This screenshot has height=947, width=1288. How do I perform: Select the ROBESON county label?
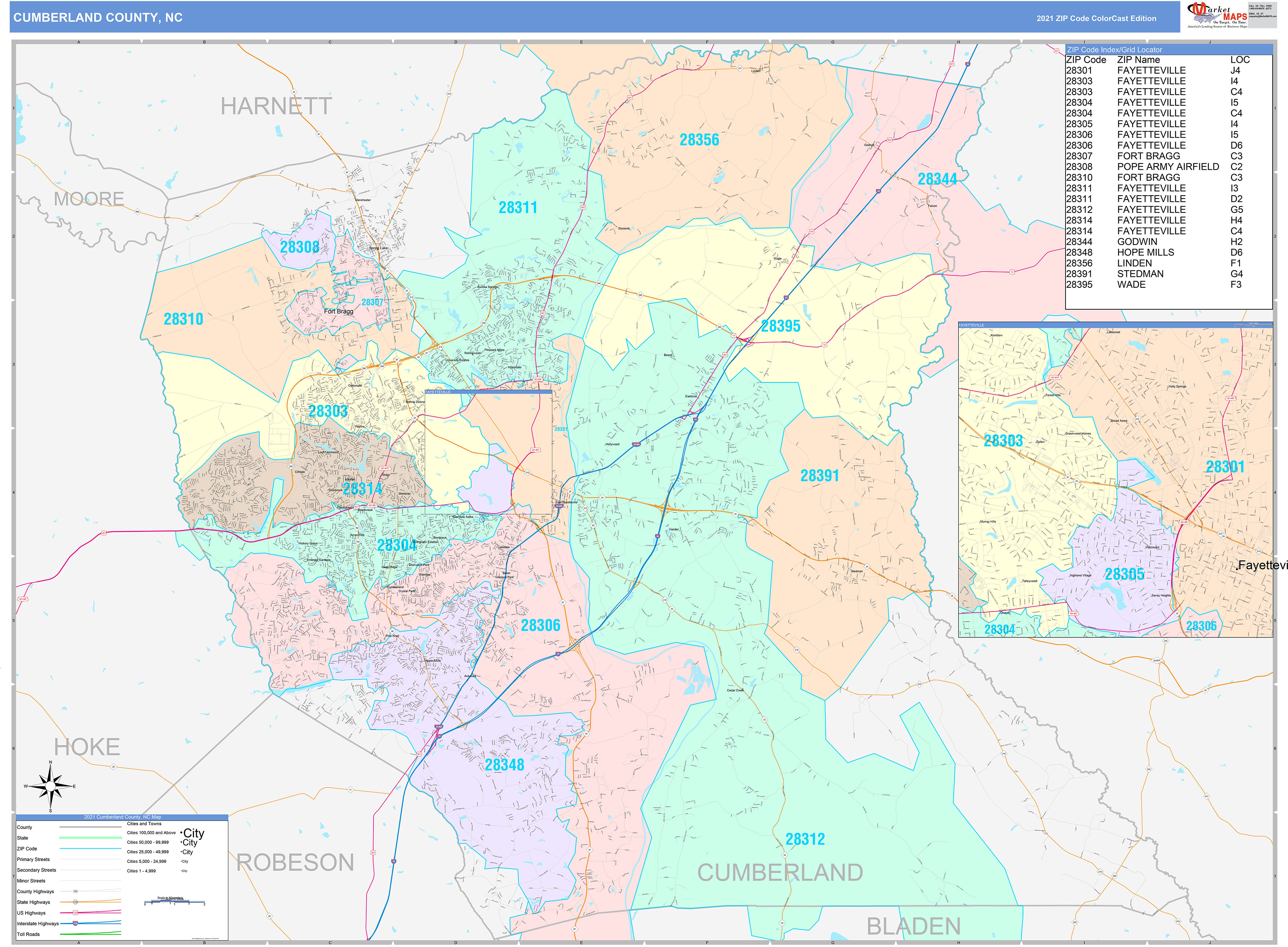pos(295,863)
